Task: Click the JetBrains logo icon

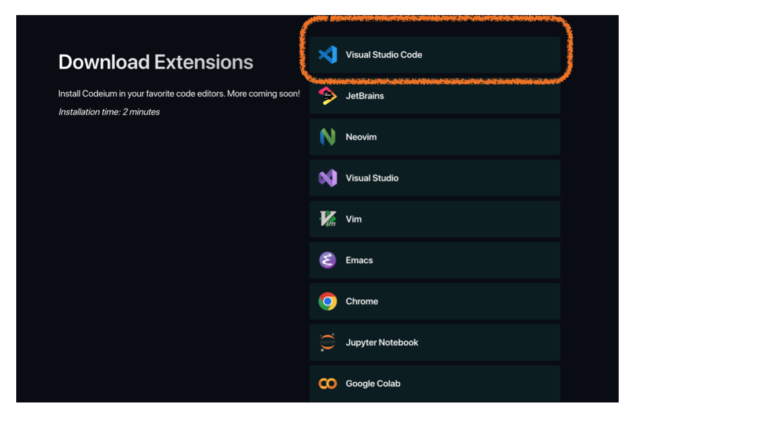Action: (327, 96)
